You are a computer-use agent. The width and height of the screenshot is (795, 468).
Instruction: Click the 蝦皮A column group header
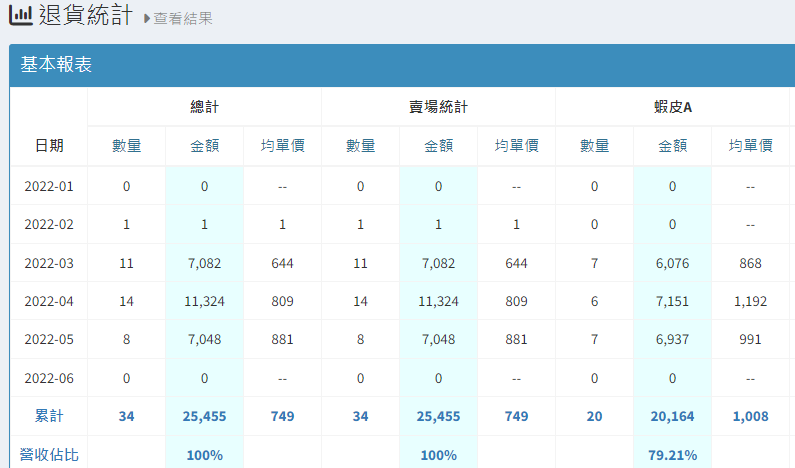pos(672,106)
